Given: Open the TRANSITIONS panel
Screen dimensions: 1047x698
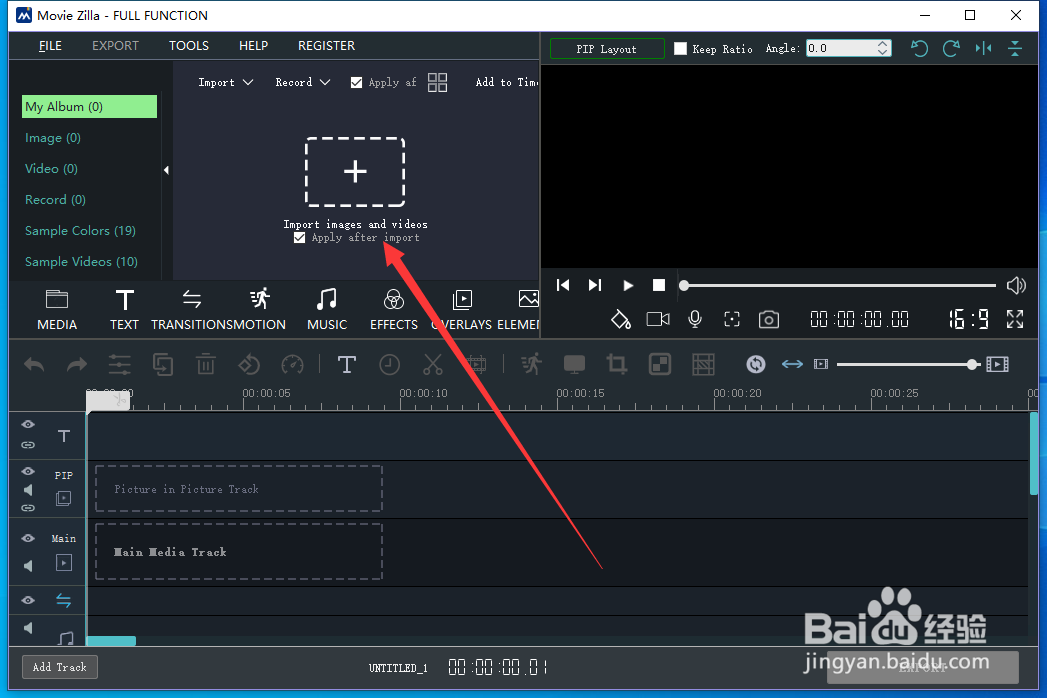Looking at the screenshot, I should [x=192, y=310].
